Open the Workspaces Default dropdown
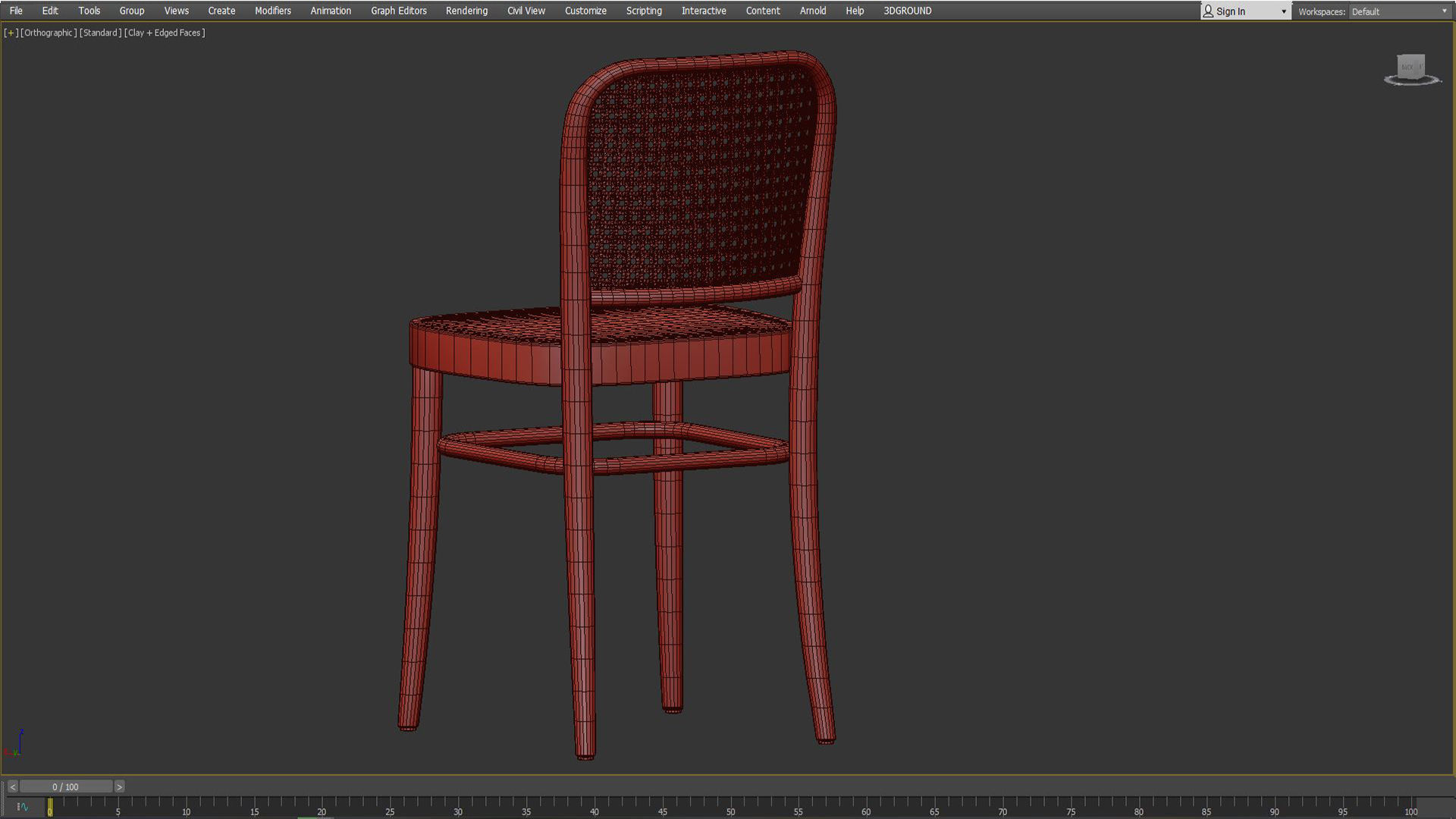 1399,11
